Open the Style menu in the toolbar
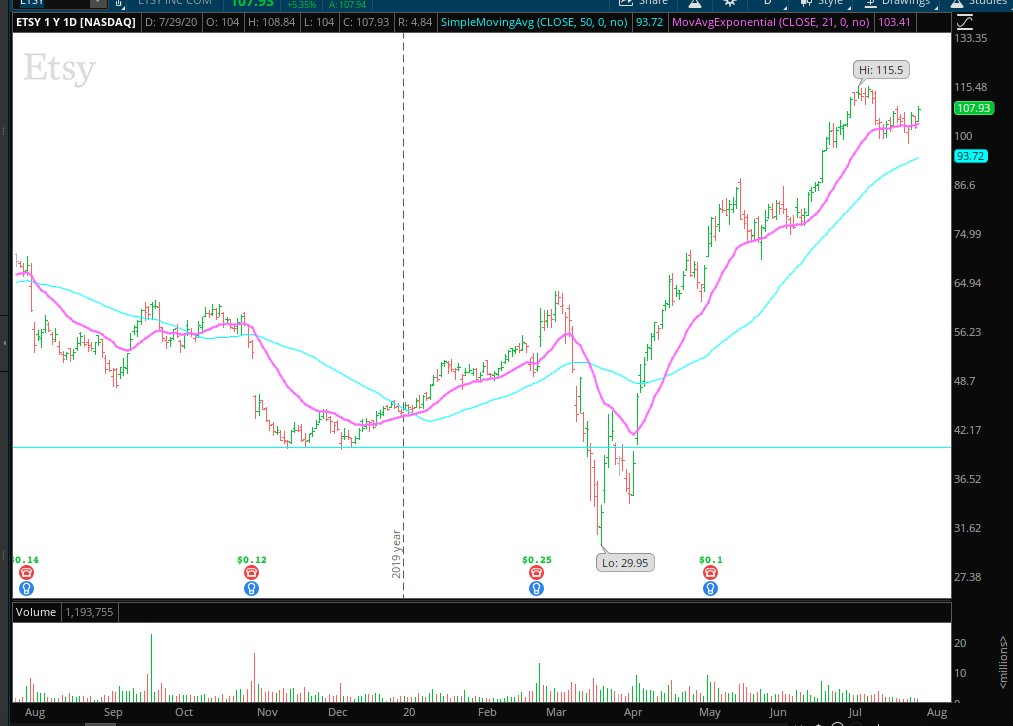The height and width of the screenshot is (726, 1013). [824, 3]
